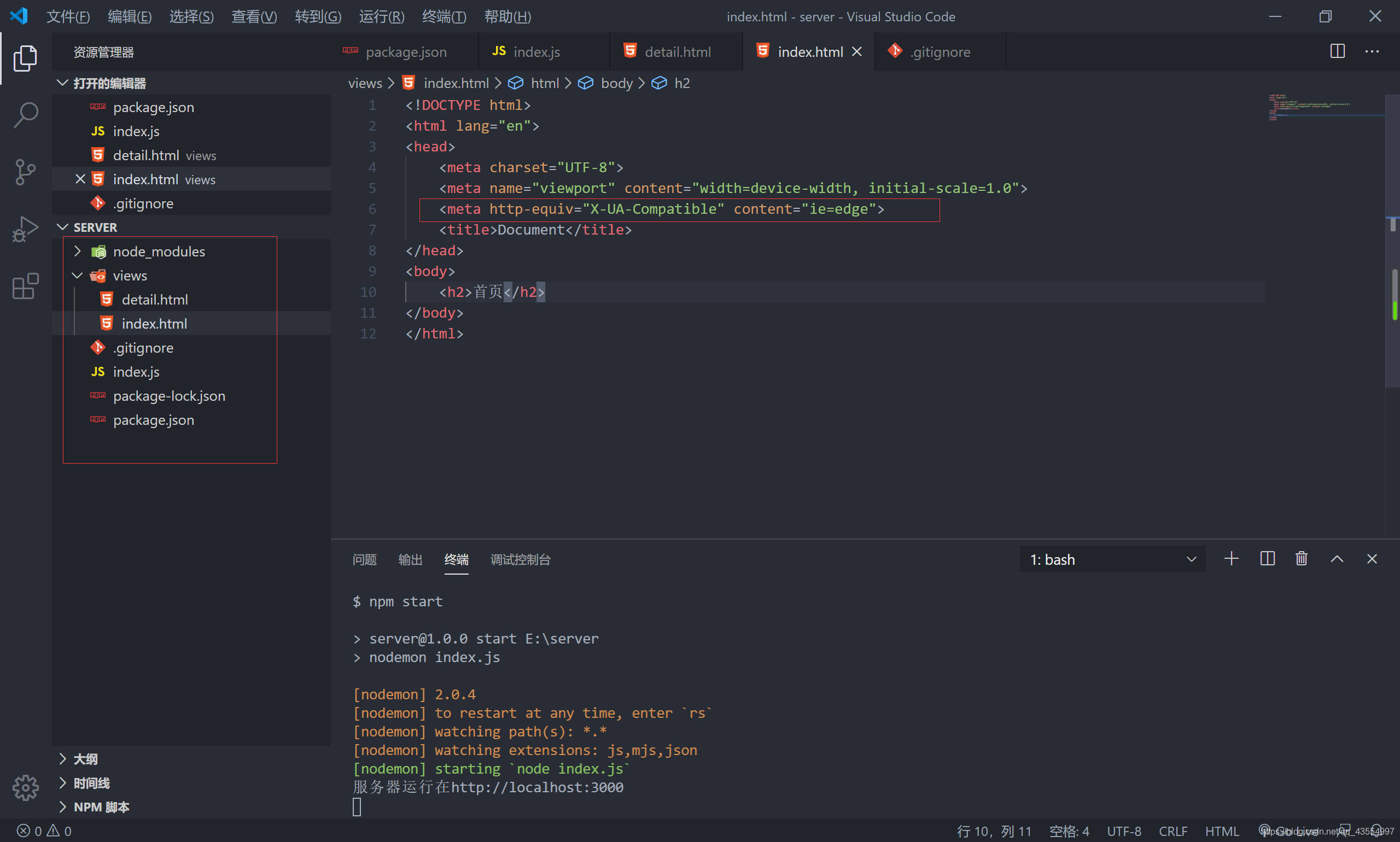
Task: Change indentation via 空格: 4 status
Action: [x=1069, y=831]
